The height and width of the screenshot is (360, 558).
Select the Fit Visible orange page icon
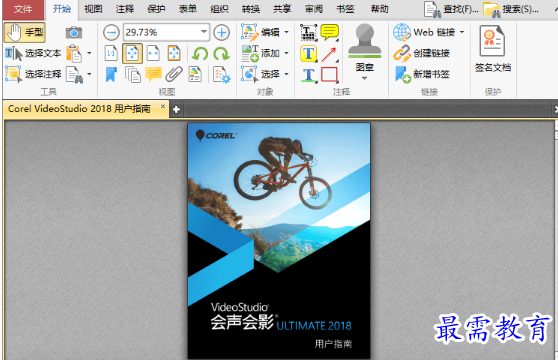tap(174, 54)
